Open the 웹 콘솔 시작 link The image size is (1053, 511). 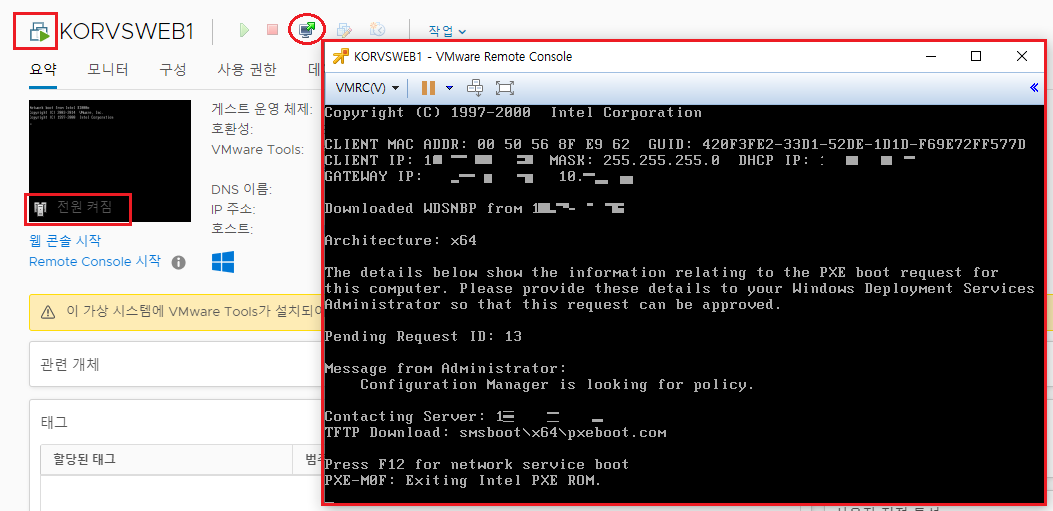65,240
